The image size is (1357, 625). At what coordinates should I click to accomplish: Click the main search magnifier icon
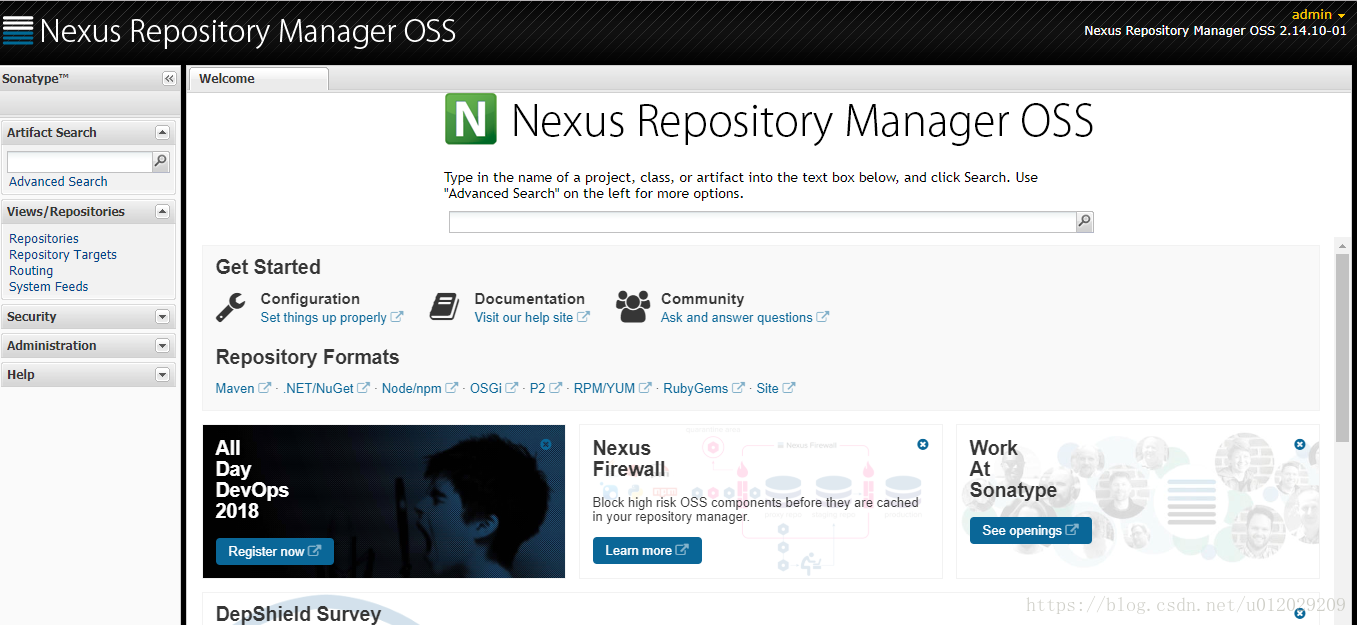click(1084, 222)
